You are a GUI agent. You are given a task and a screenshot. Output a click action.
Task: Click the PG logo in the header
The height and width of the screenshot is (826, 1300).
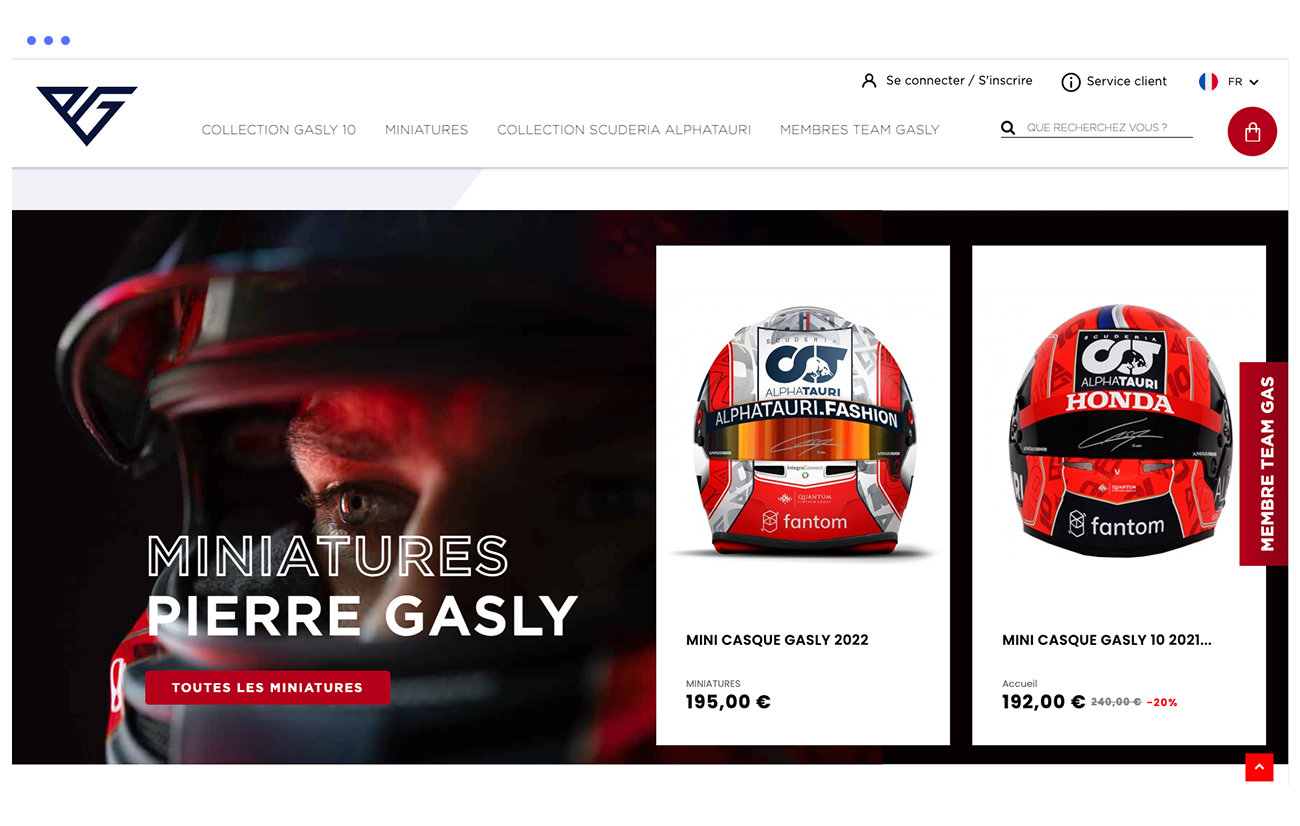87,115
